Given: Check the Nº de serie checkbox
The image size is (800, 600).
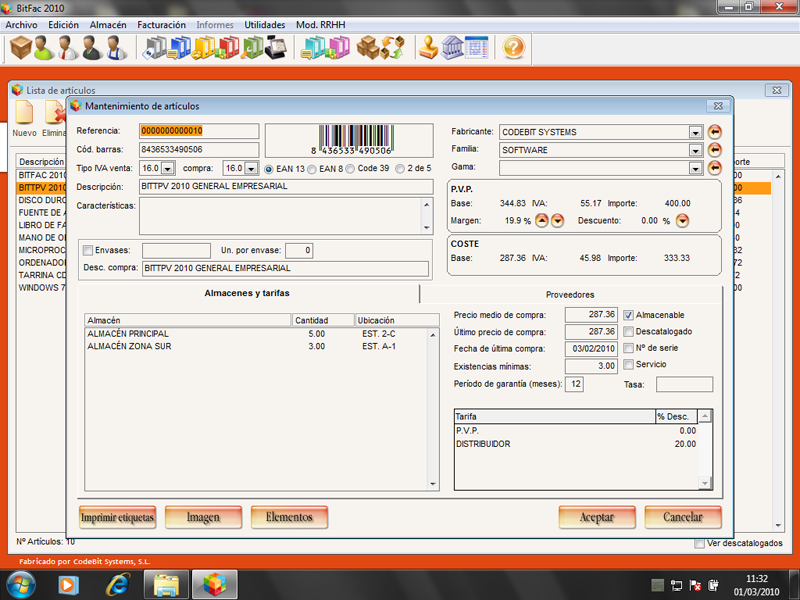Looking at the screenshot, I should coord(629,348).
